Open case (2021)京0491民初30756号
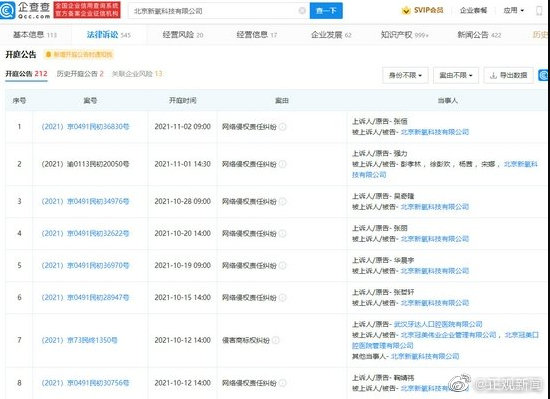The image size is (550, 399). pos(85,383)
